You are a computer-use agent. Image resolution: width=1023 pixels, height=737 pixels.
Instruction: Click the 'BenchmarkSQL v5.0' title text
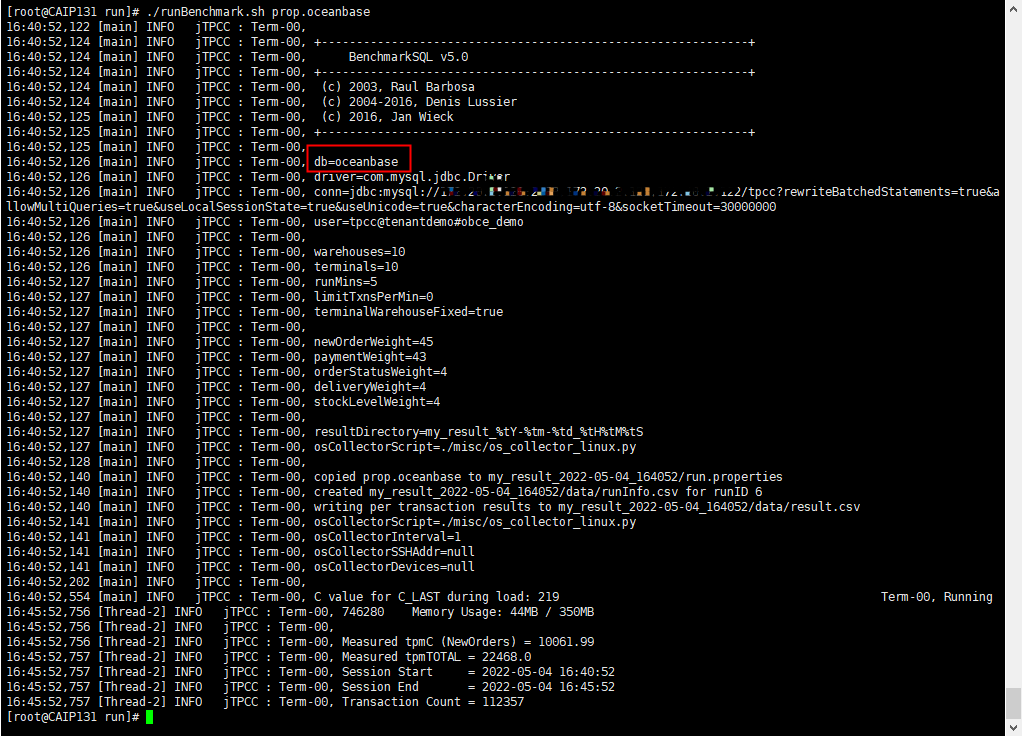click(x=408, y=57)
